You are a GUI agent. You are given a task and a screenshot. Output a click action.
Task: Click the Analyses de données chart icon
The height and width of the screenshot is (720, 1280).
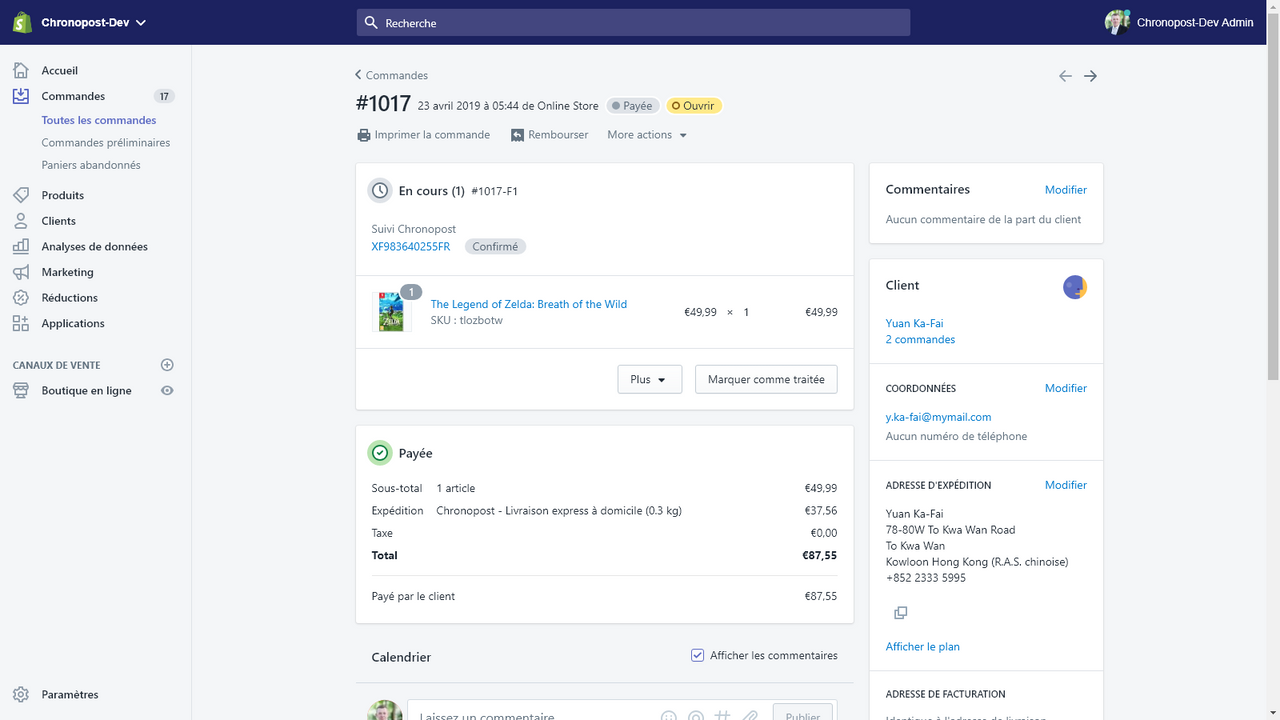tap(21, 246)
